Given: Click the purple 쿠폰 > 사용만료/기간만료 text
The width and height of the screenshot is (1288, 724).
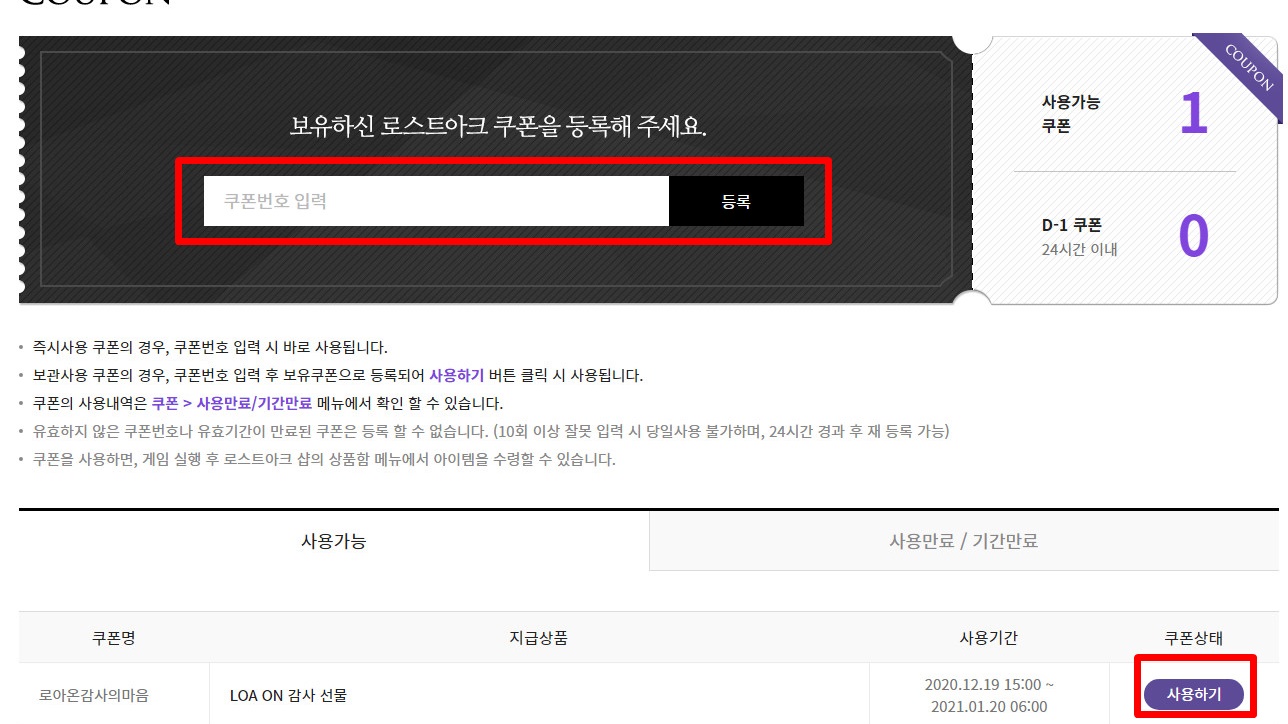Looking at the screenshot, I should (x=231, y=404).
